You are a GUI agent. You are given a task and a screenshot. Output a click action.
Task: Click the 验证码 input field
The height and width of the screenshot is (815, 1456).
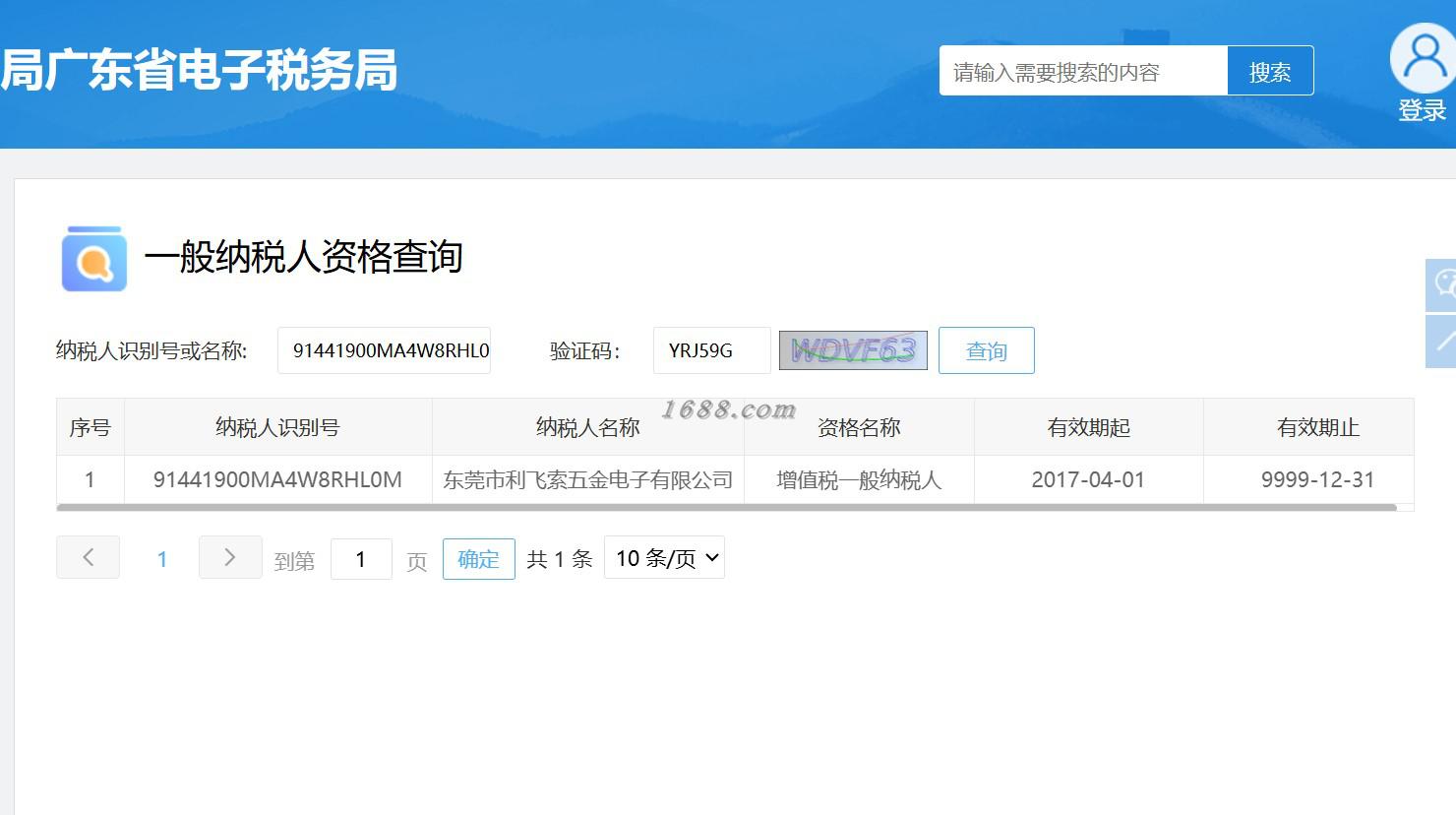[x=711, y=350]
